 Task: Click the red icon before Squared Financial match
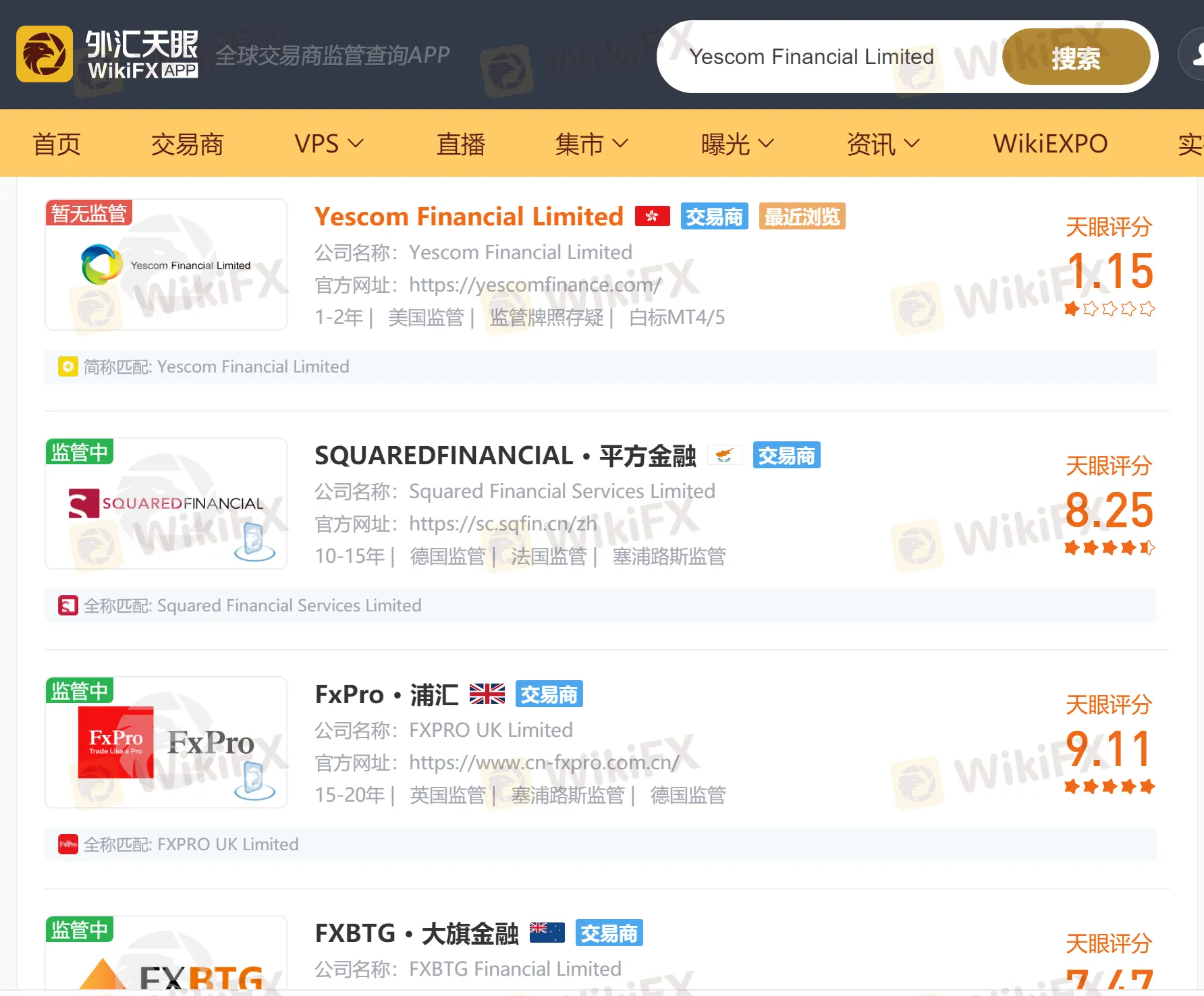tap(68, 605)
